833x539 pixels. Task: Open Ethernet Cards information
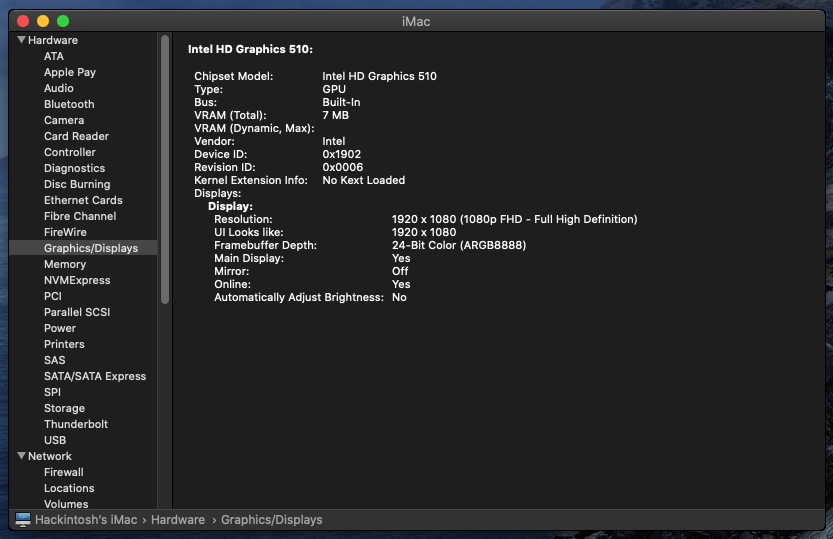pyautogui.click(x=83, y=200)
